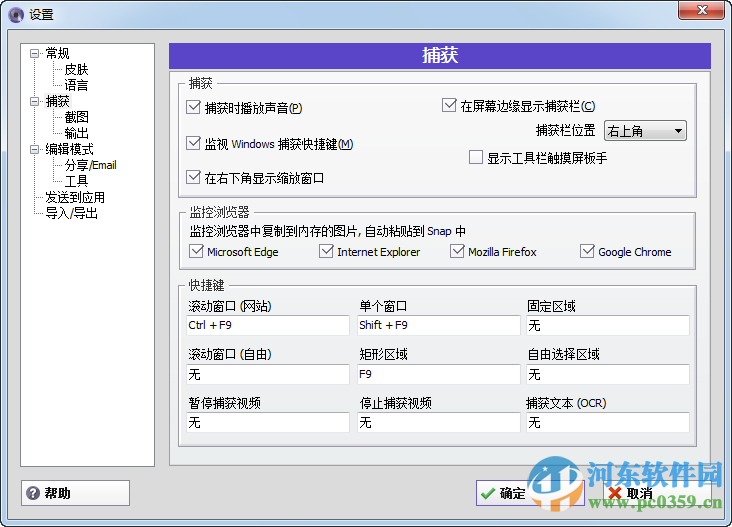Open 导入/导出 settings page
Screen dimensions: 732x527
point(71,213)
